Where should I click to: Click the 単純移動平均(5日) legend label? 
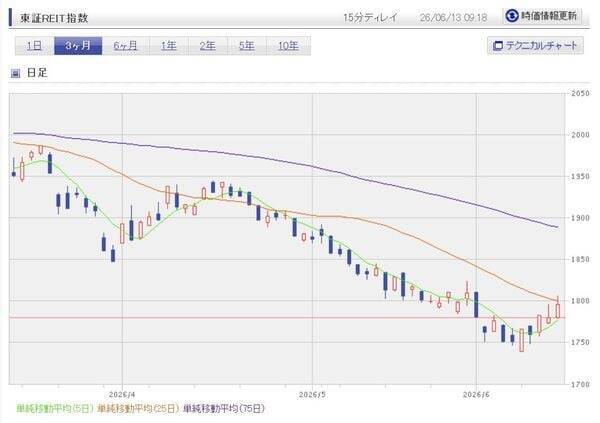pos(54,409)
